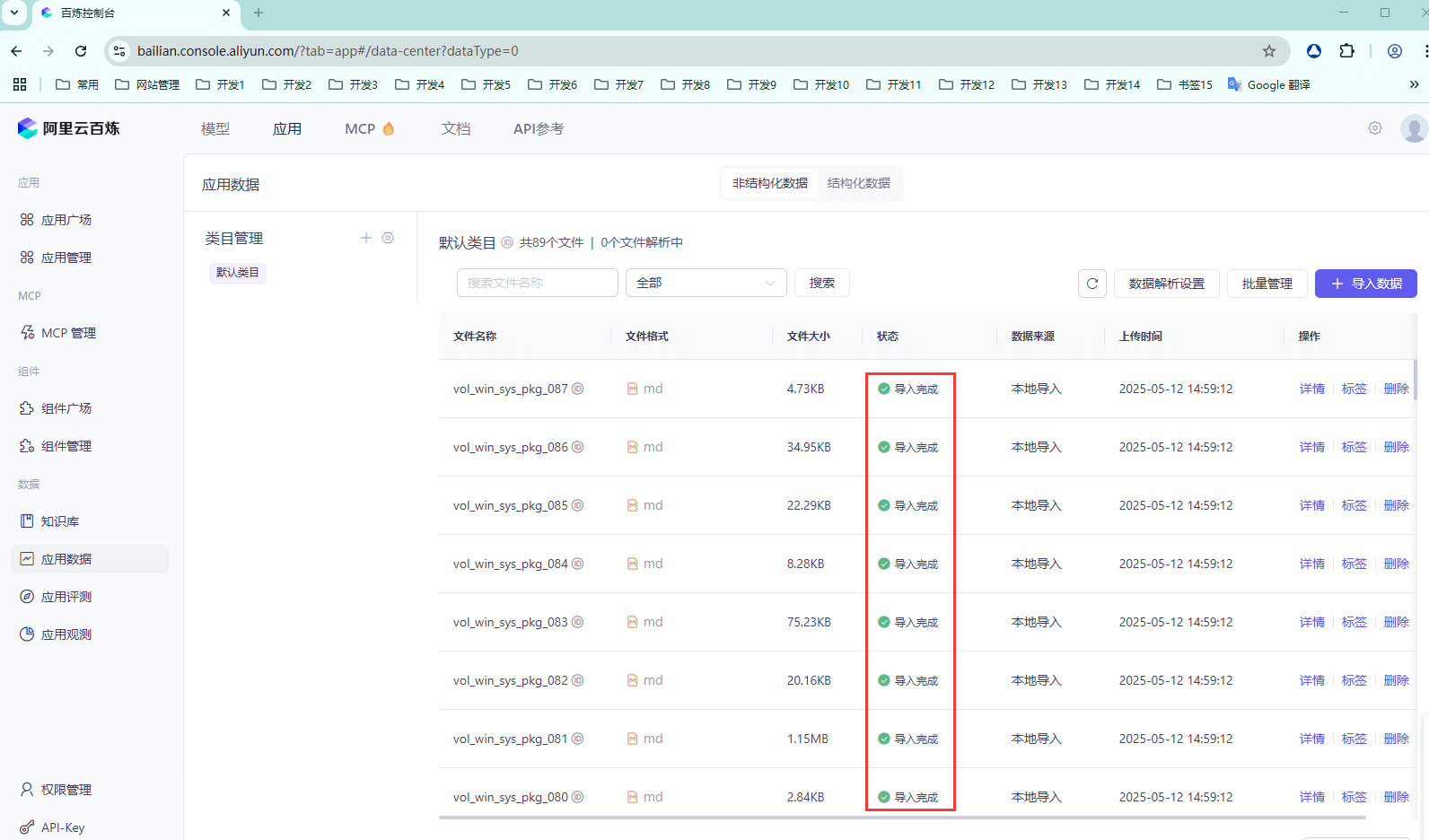
Task: Open the settings gear in top bar
Action: click(1375, 128)
